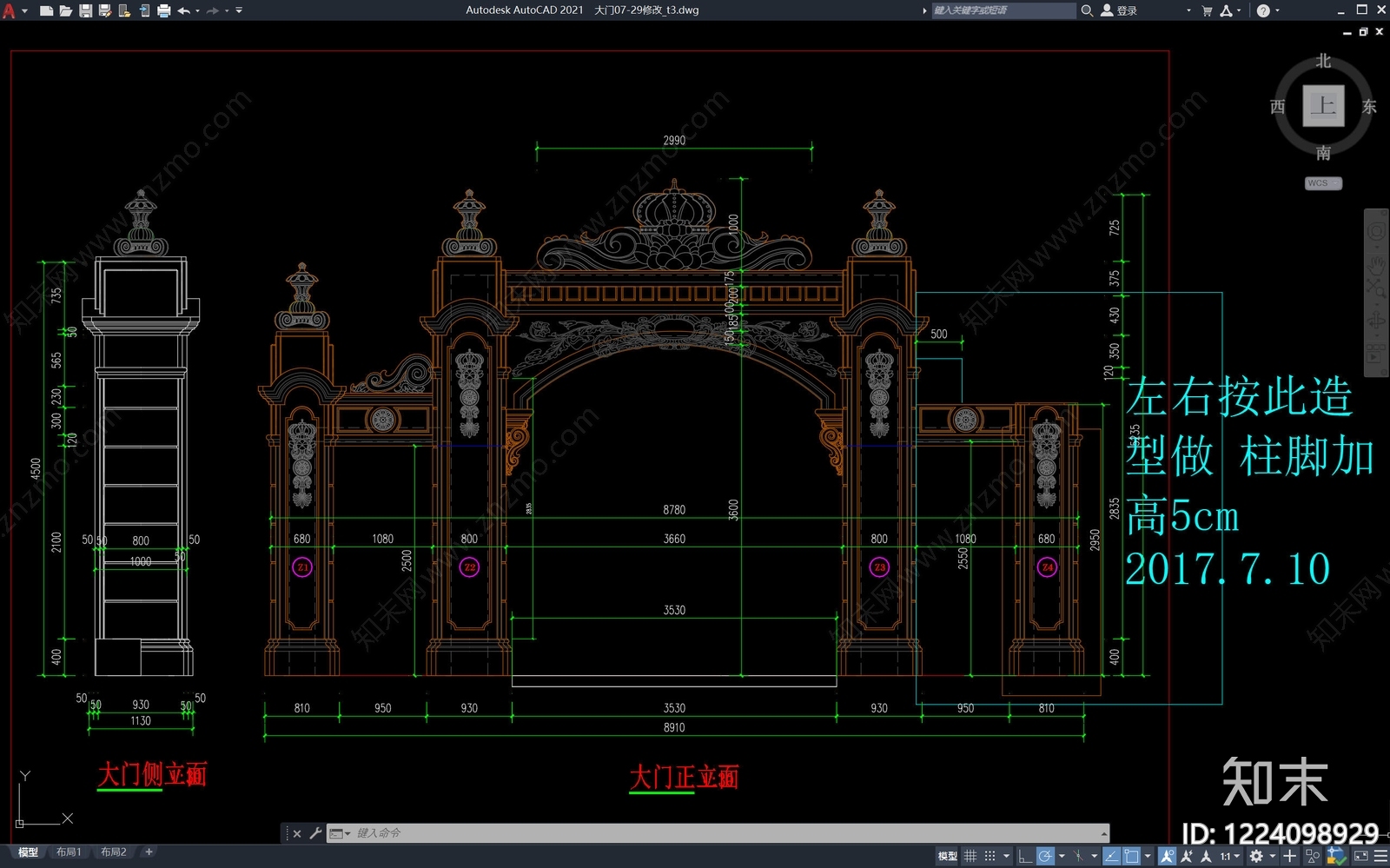This screenshot has width=1390, height=868.
Task: Toggle snap mode dots in the status bar
Action: (990, 856)
